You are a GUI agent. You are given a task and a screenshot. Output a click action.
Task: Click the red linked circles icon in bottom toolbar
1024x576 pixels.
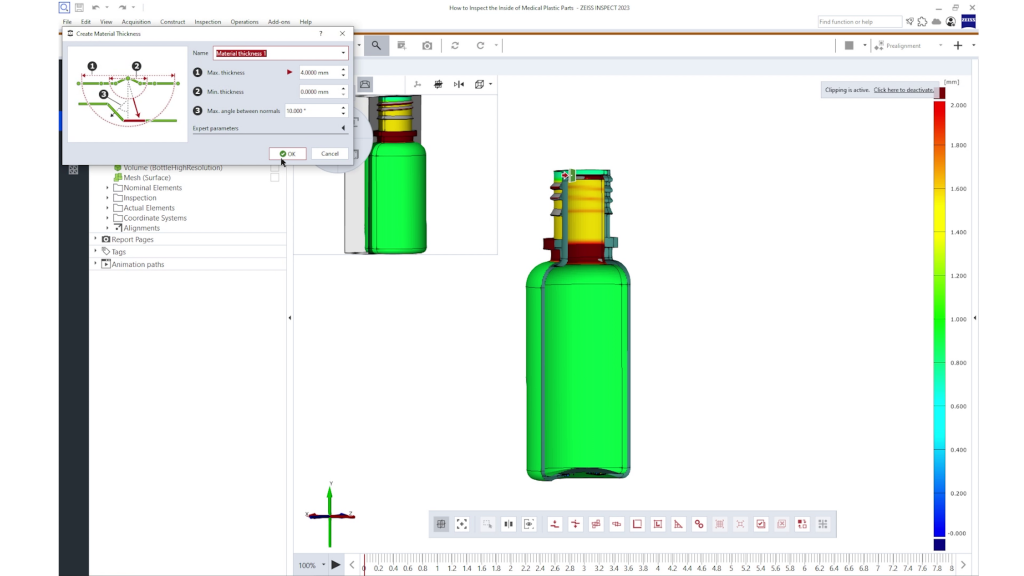coord(699,524)
